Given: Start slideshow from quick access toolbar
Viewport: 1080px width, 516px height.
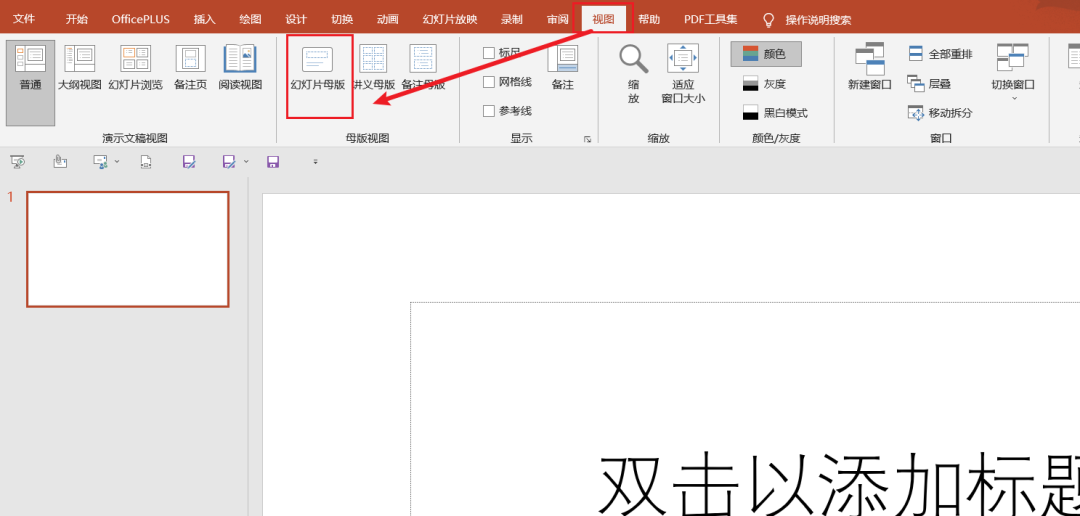Looking at the screenshot, I should click(x=17, y=162).
